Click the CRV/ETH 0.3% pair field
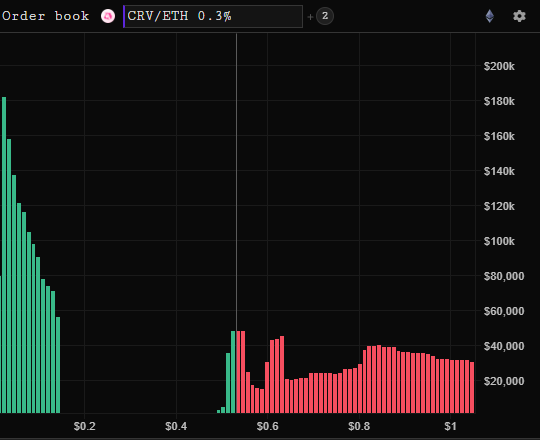540x440 pixels. coord(213,16)
